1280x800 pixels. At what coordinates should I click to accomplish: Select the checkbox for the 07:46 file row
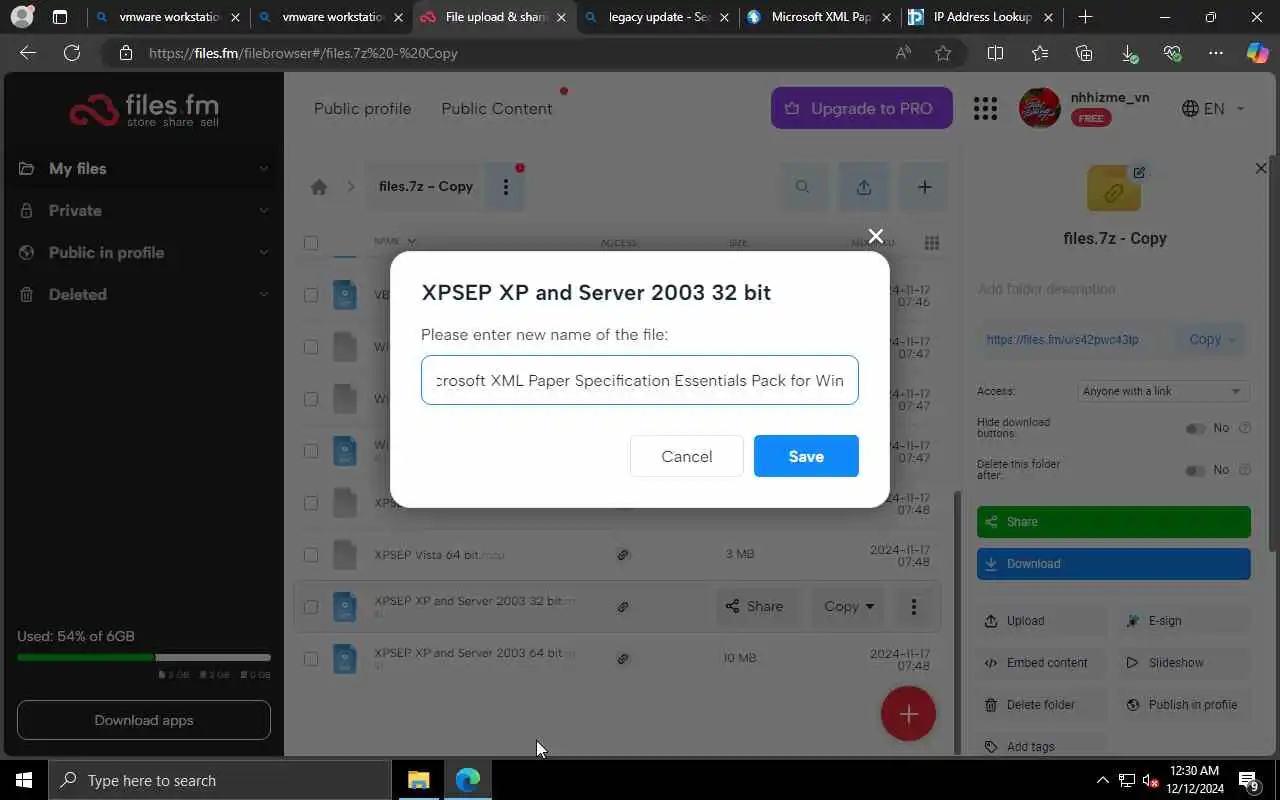[x=311, y=295]
